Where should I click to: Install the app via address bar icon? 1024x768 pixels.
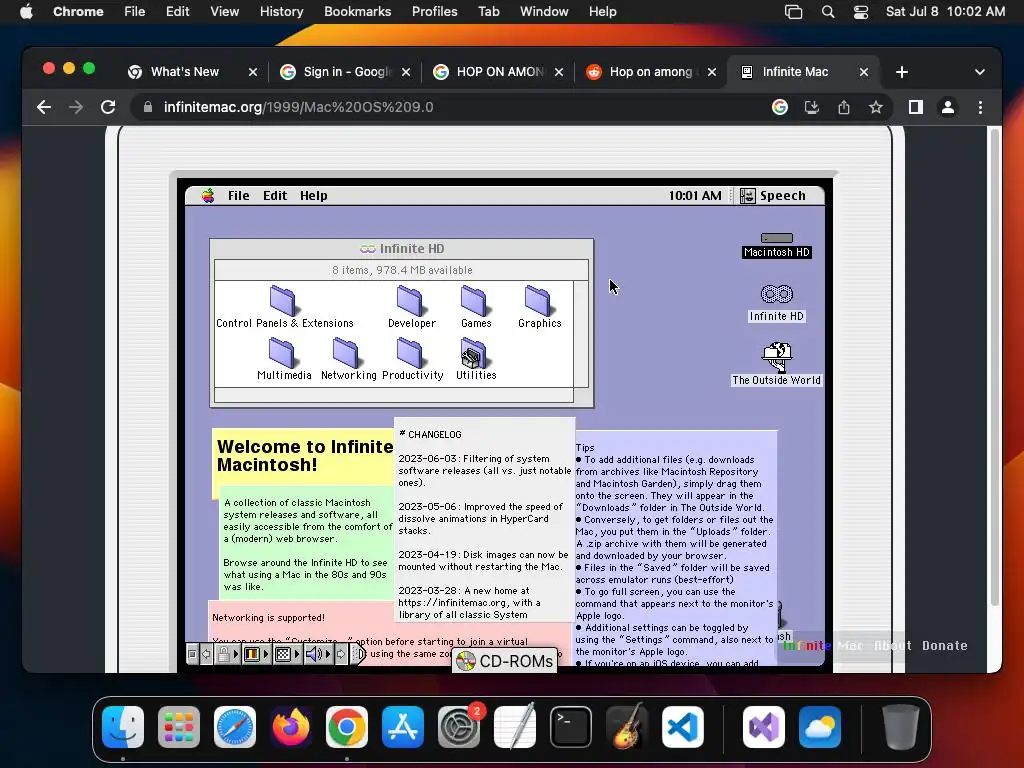(x=812, y=107)
